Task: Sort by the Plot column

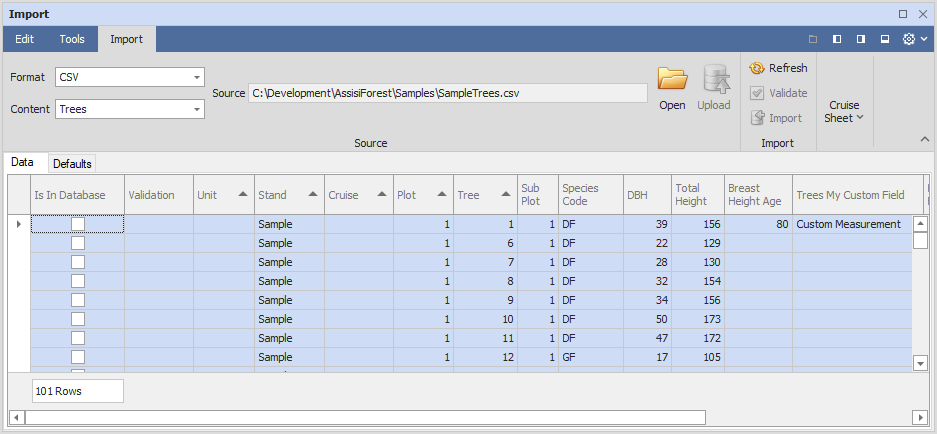Action: point(423,195)
